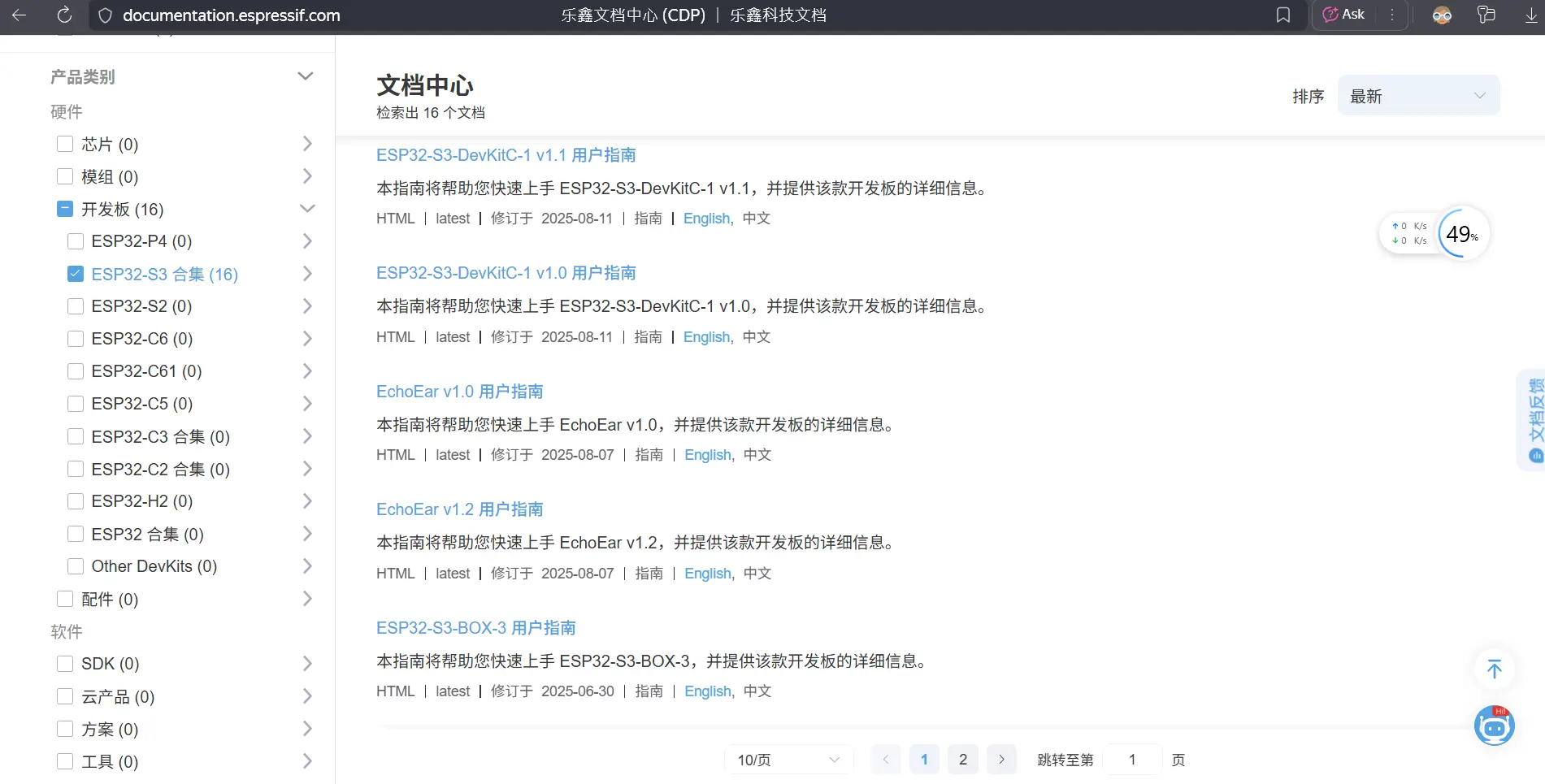Check the 配件 (0) checkbox

65,599
